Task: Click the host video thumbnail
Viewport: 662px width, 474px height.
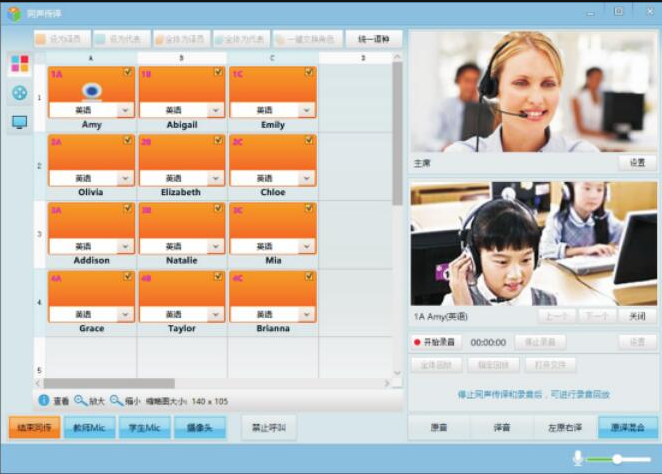Action: pyautogui.click(x=533, y=92)
